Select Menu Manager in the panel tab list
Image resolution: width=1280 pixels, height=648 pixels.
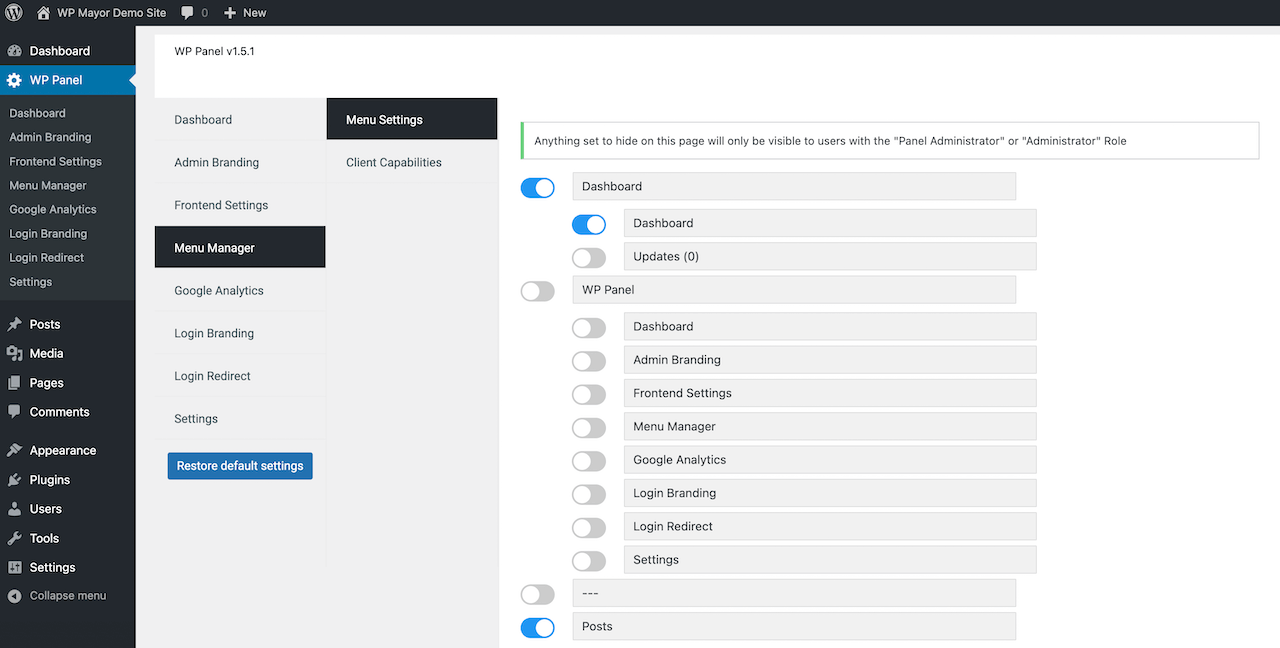point(240,247)
